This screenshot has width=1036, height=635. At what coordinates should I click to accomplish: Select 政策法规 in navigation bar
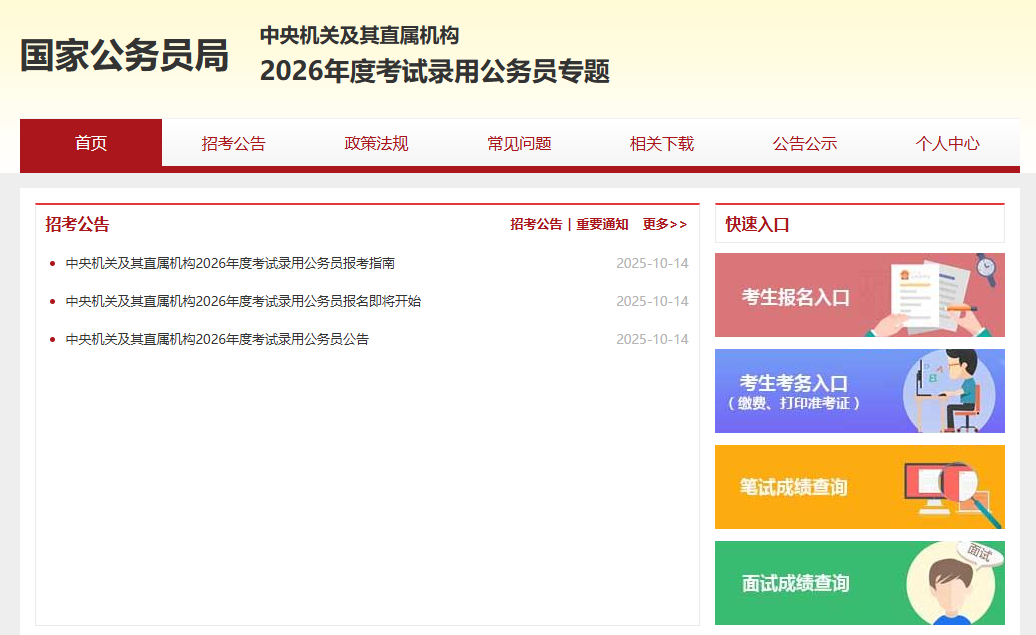tap(376, 143)
